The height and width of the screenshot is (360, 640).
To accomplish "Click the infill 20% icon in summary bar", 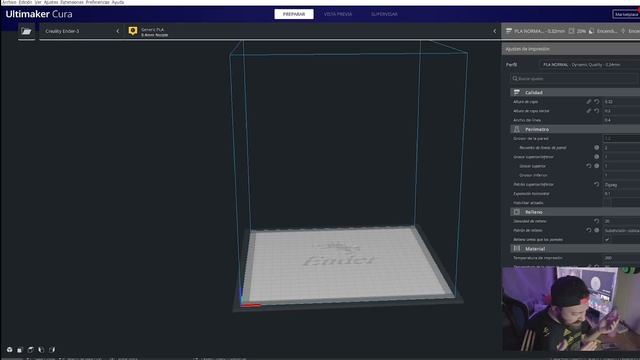I will point(571,31).
